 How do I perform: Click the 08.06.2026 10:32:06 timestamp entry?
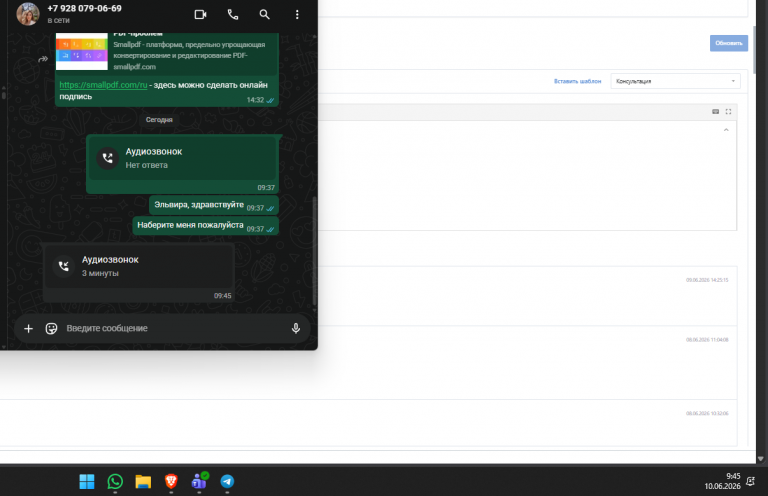[707, 413]
